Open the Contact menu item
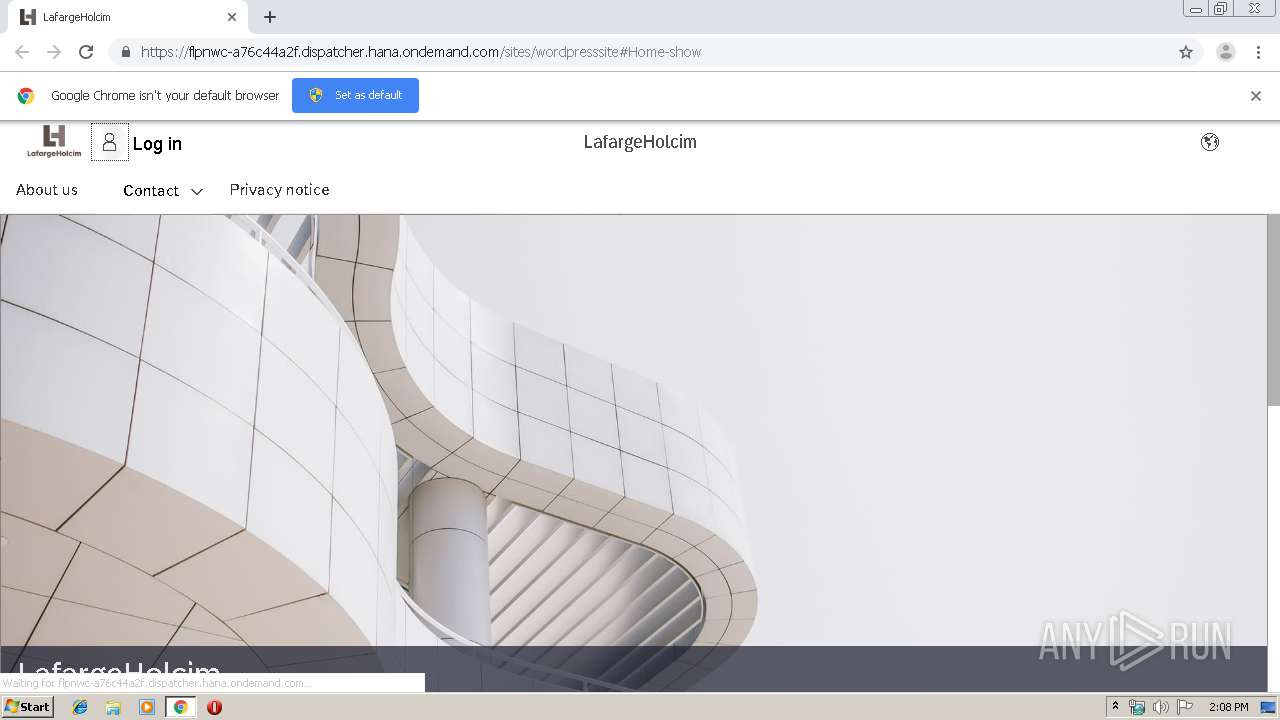The height and width of the screenshot is (720, 1280). [x=151, y=191]
